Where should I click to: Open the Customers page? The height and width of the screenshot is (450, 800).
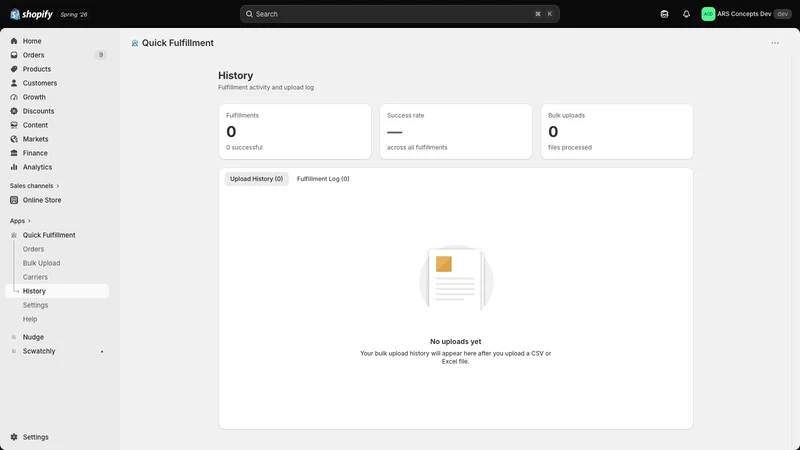pos(40,83)
